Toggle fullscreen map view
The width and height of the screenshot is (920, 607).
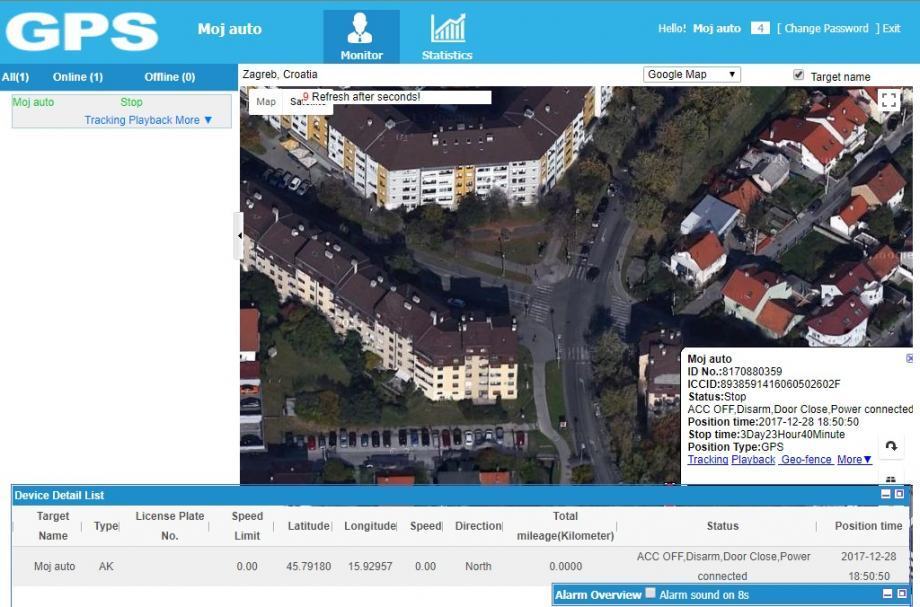[x=888, y=100]
